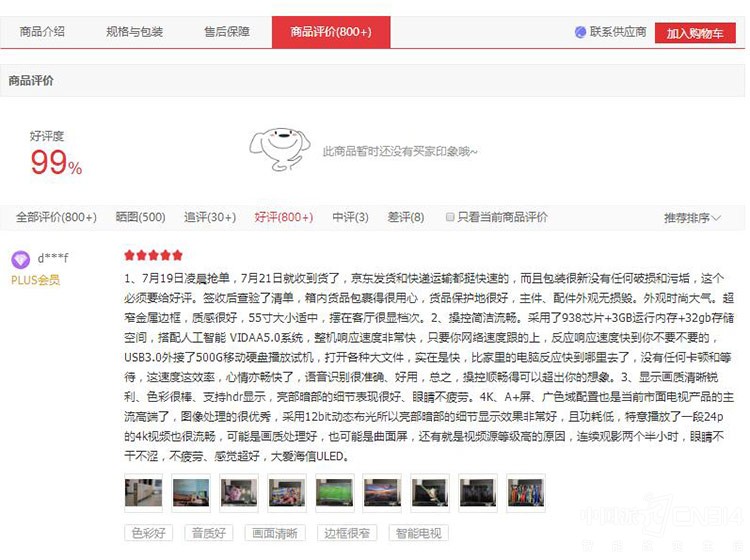This screenshot has height=560, width=750.
Task: Enable 只看当前商品评价 checkbox
Action: tap(450, 217)
